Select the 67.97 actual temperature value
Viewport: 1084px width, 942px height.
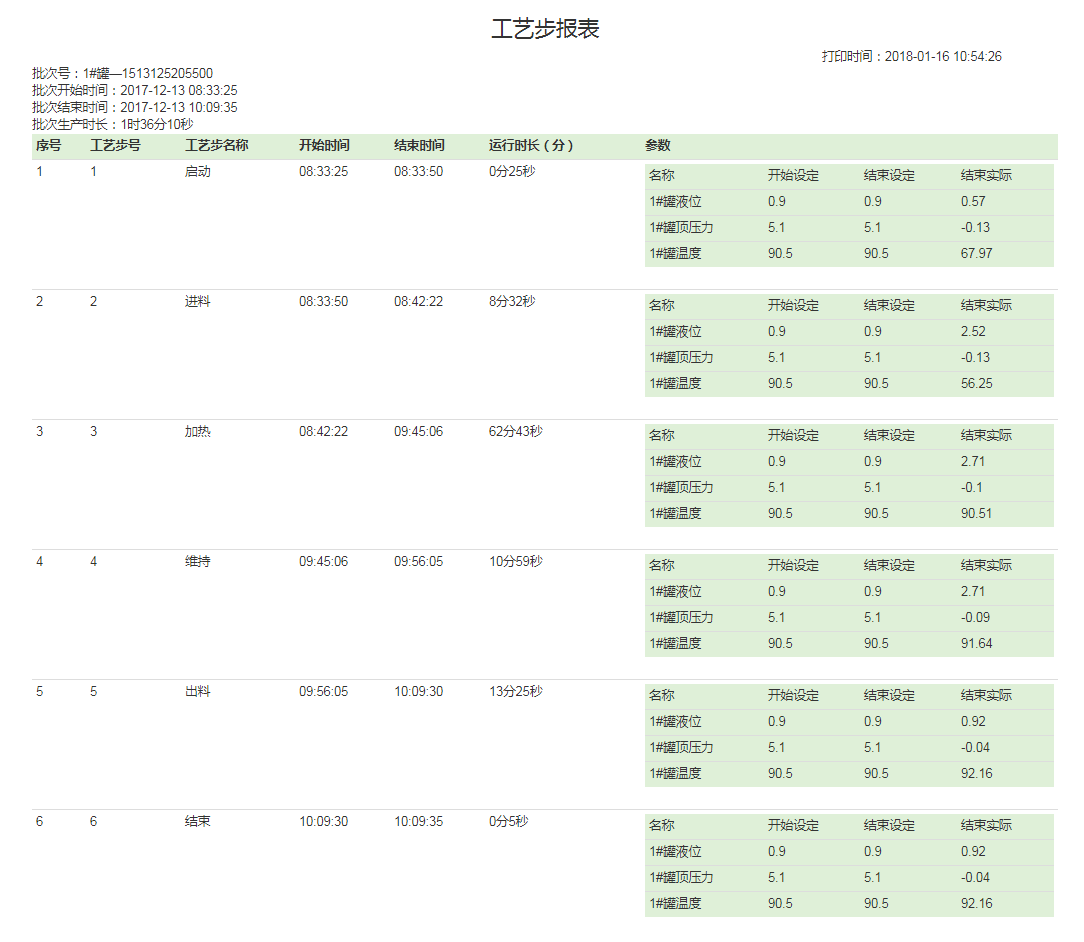(976, 254)
